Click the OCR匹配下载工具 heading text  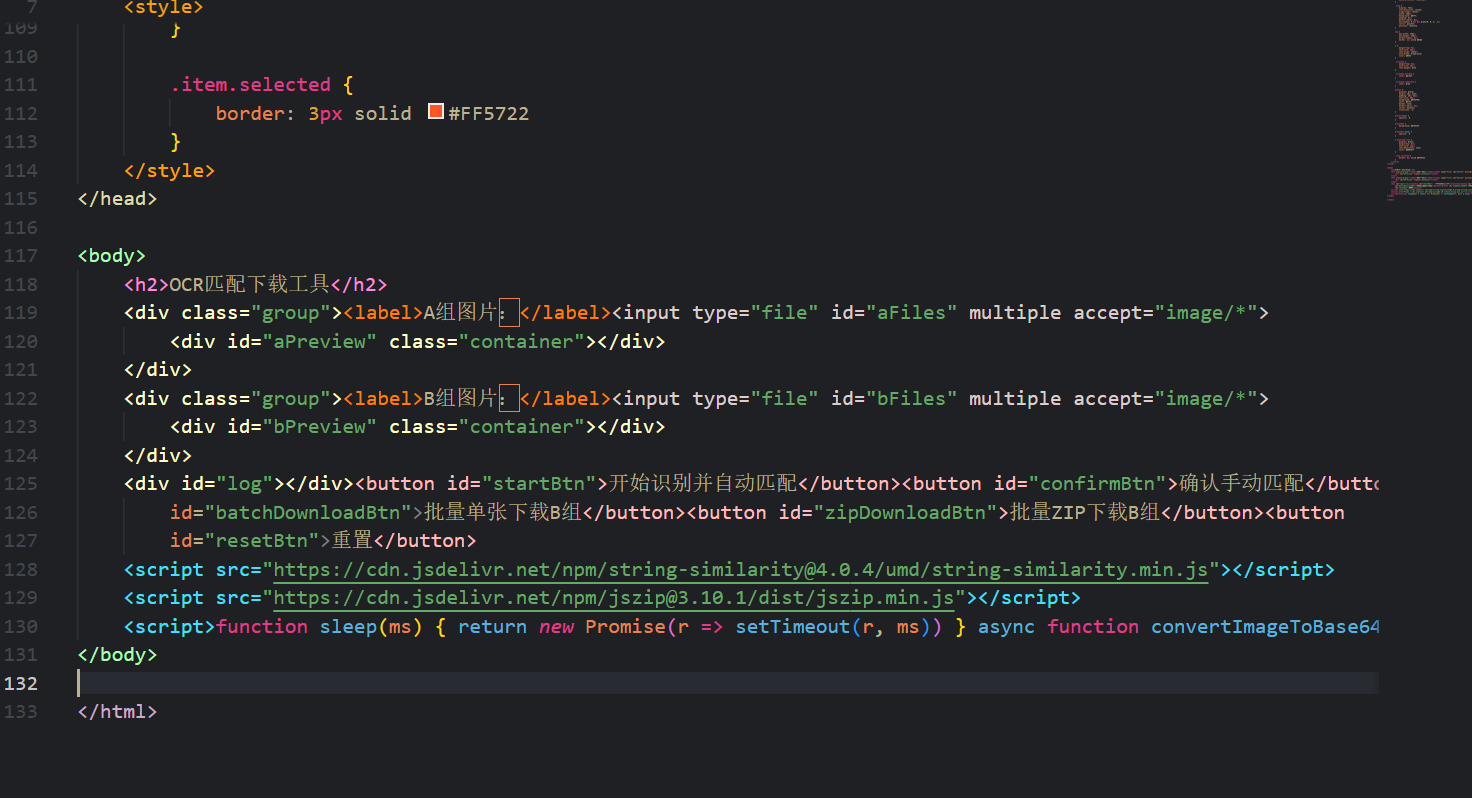tap(250, 284)
